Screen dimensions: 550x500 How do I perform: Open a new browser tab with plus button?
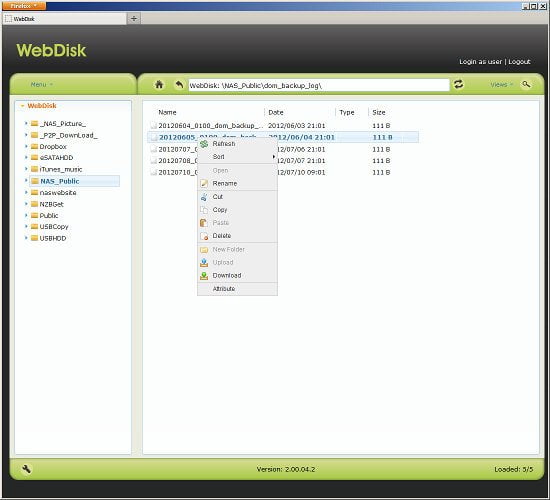(134, 19)
